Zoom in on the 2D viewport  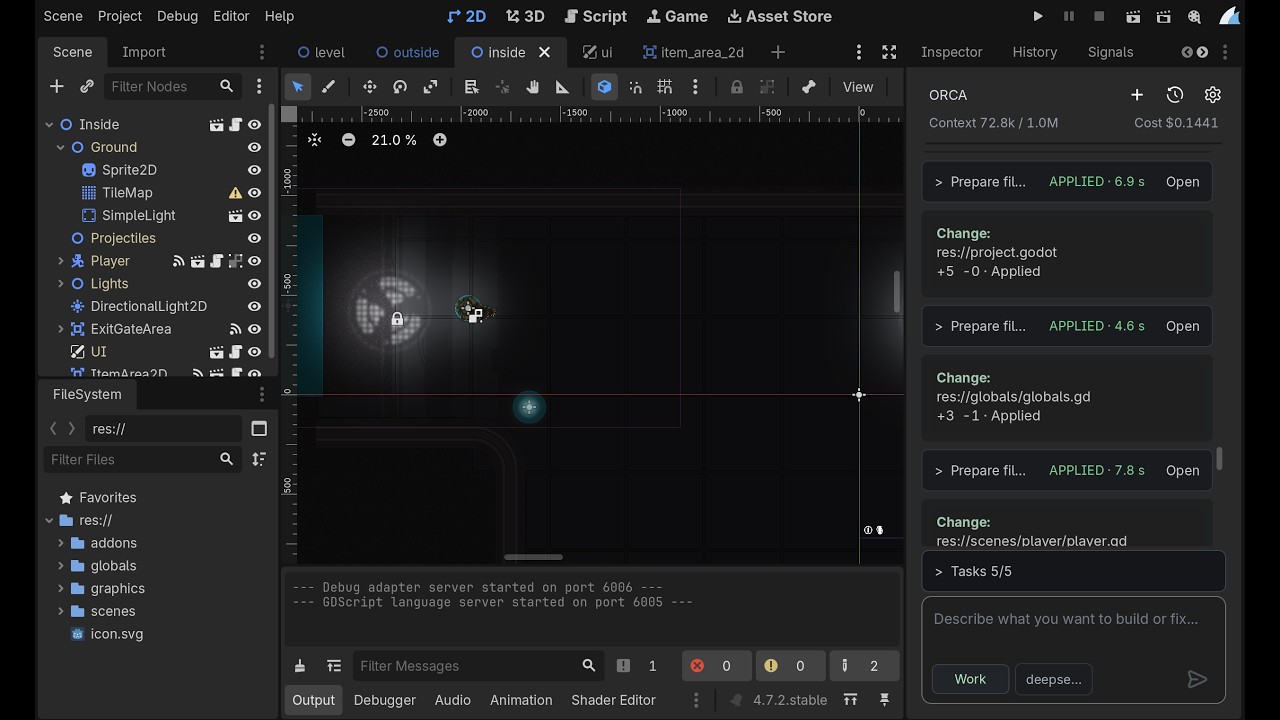[x=440, y=140]
